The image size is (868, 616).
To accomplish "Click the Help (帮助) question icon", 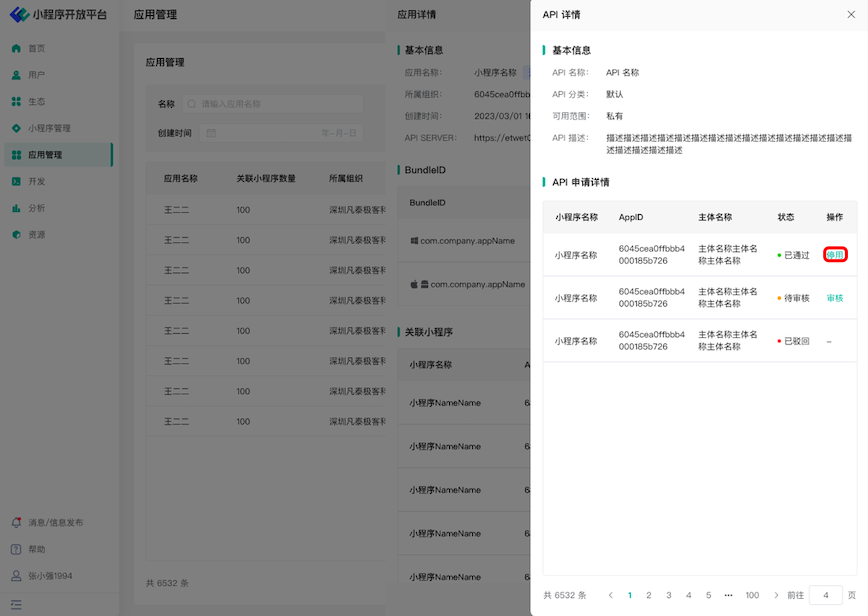I will [x=16, y=549].
